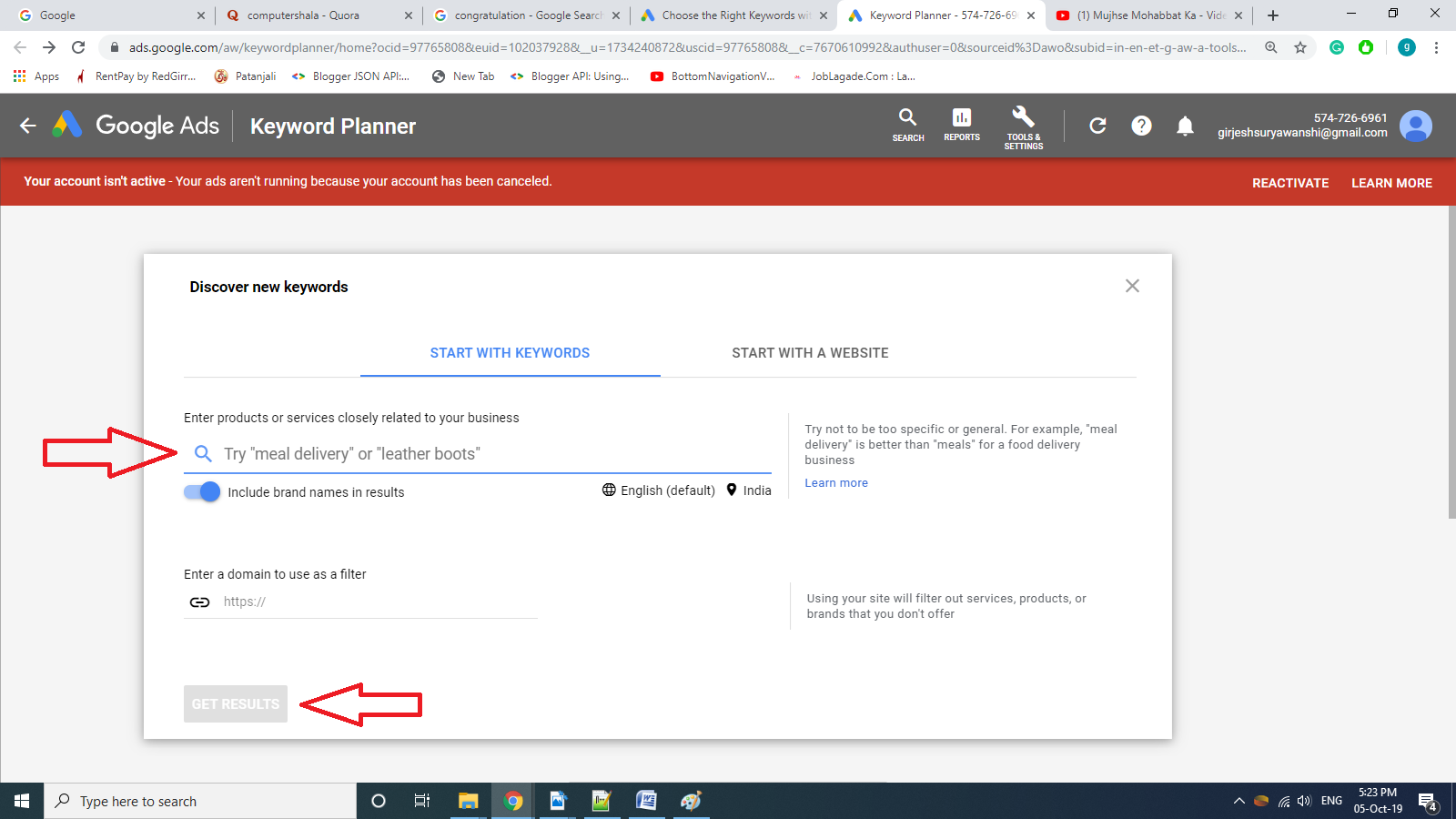Open the Learn more link in dialog

836,483
